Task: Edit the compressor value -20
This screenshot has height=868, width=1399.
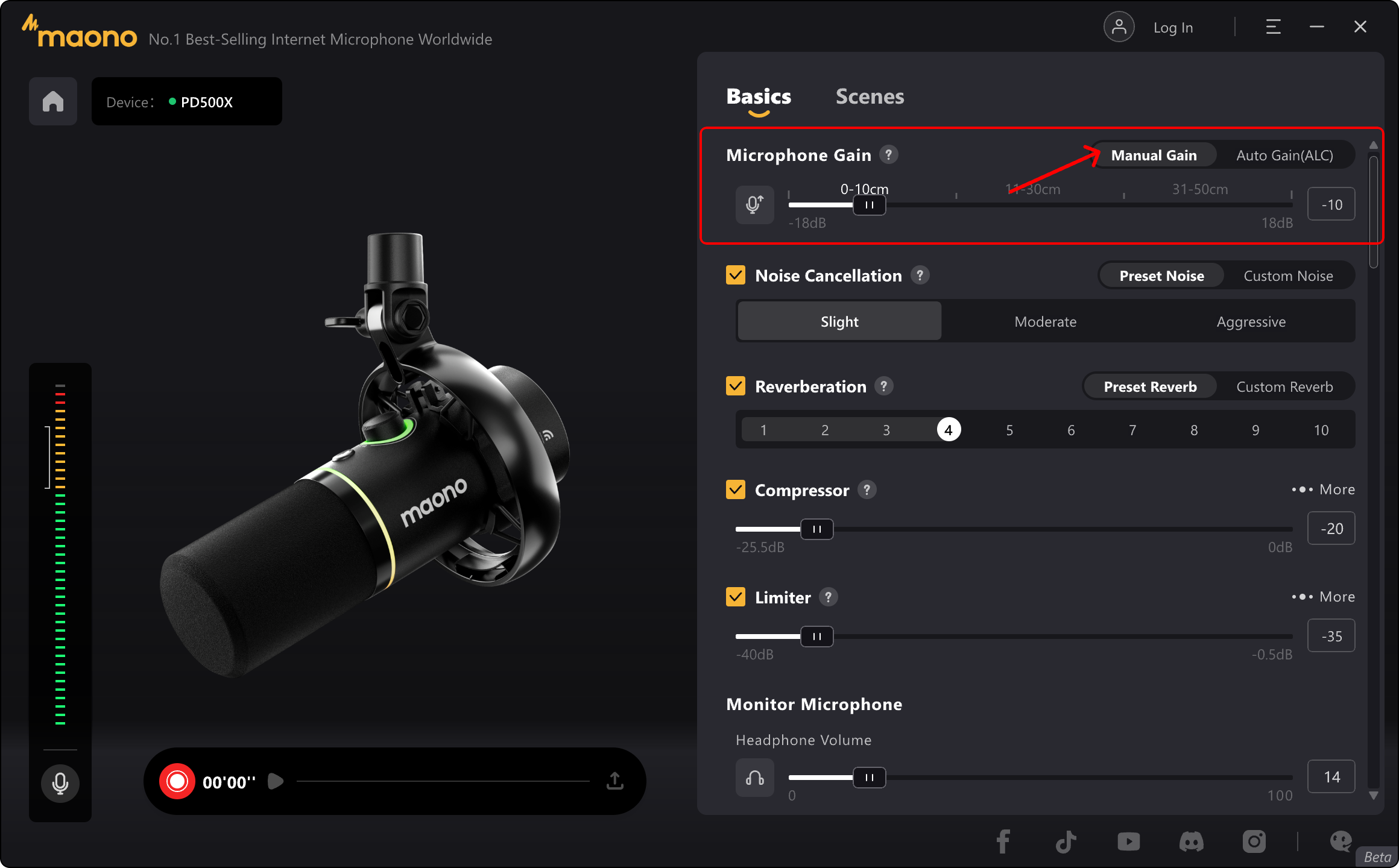Action: pos(1331,529)
